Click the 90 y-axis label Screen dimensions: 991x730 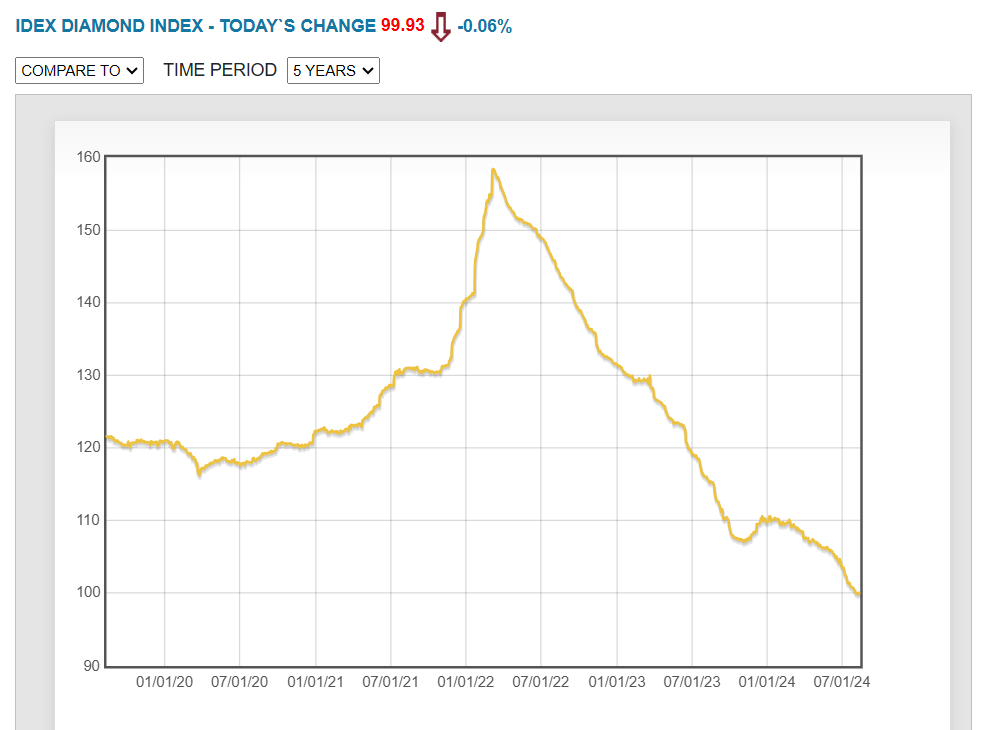(x=92, y=666)
